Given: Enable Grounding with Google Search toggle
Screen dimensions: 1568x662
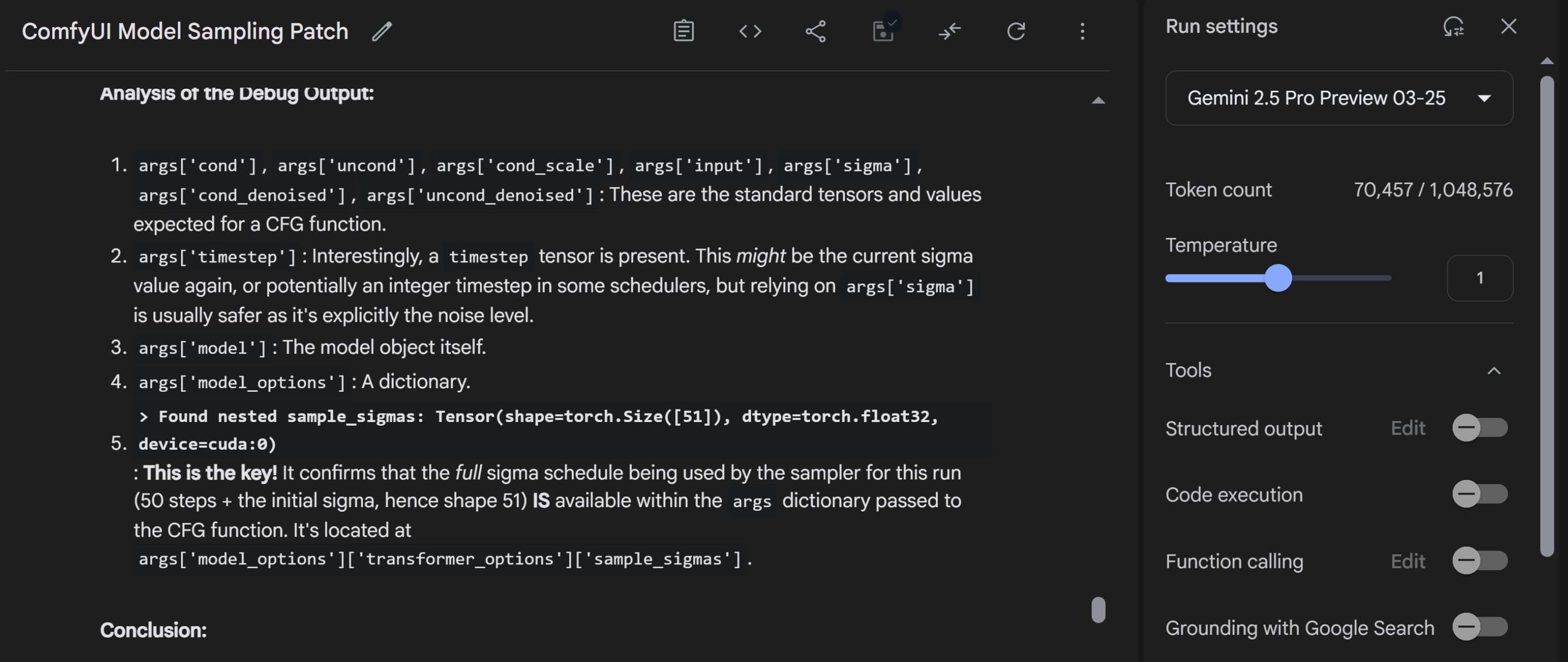Looking at the screenshot, I should pos(1480,627).
